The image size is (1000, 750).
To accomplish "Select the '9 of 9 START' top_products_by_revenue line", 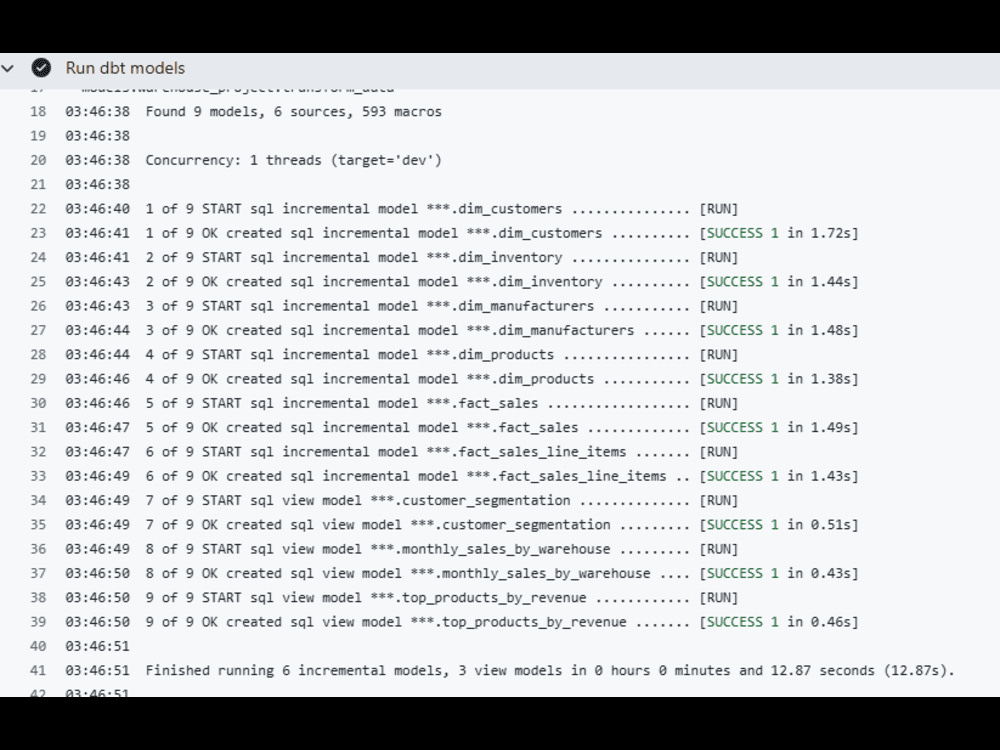I will coord(441,598).
